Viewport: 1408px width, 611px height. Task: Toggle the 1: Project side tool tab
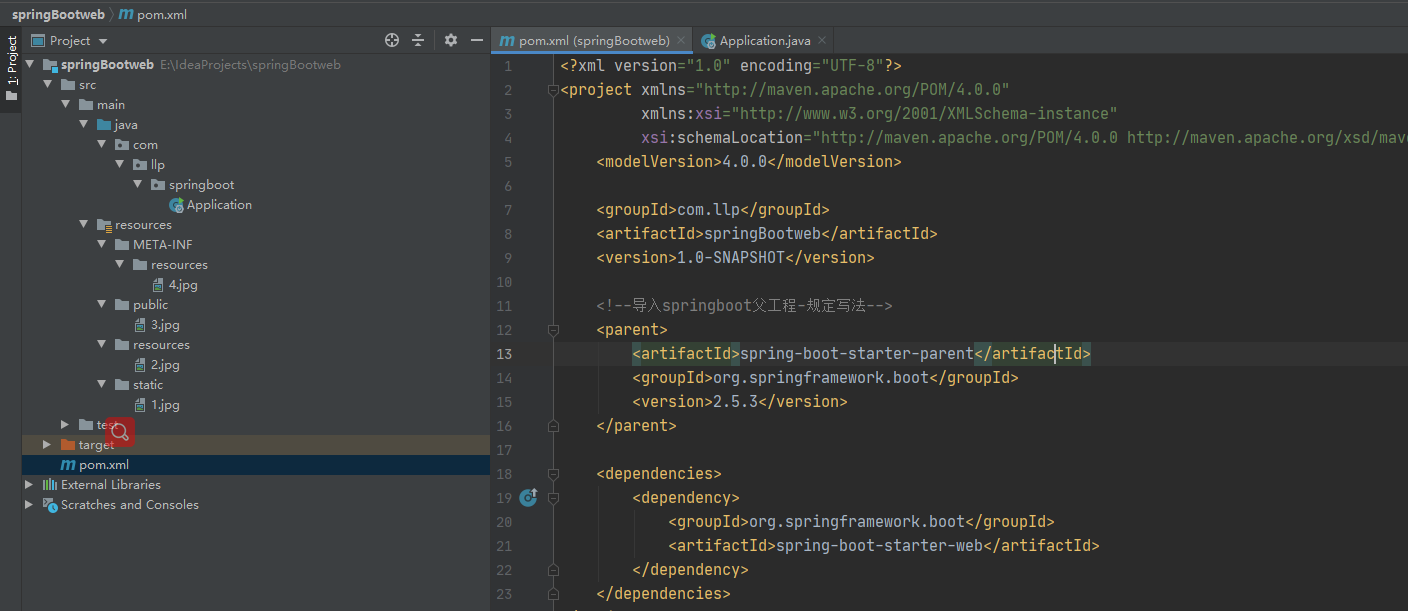(x=11, y=69)
